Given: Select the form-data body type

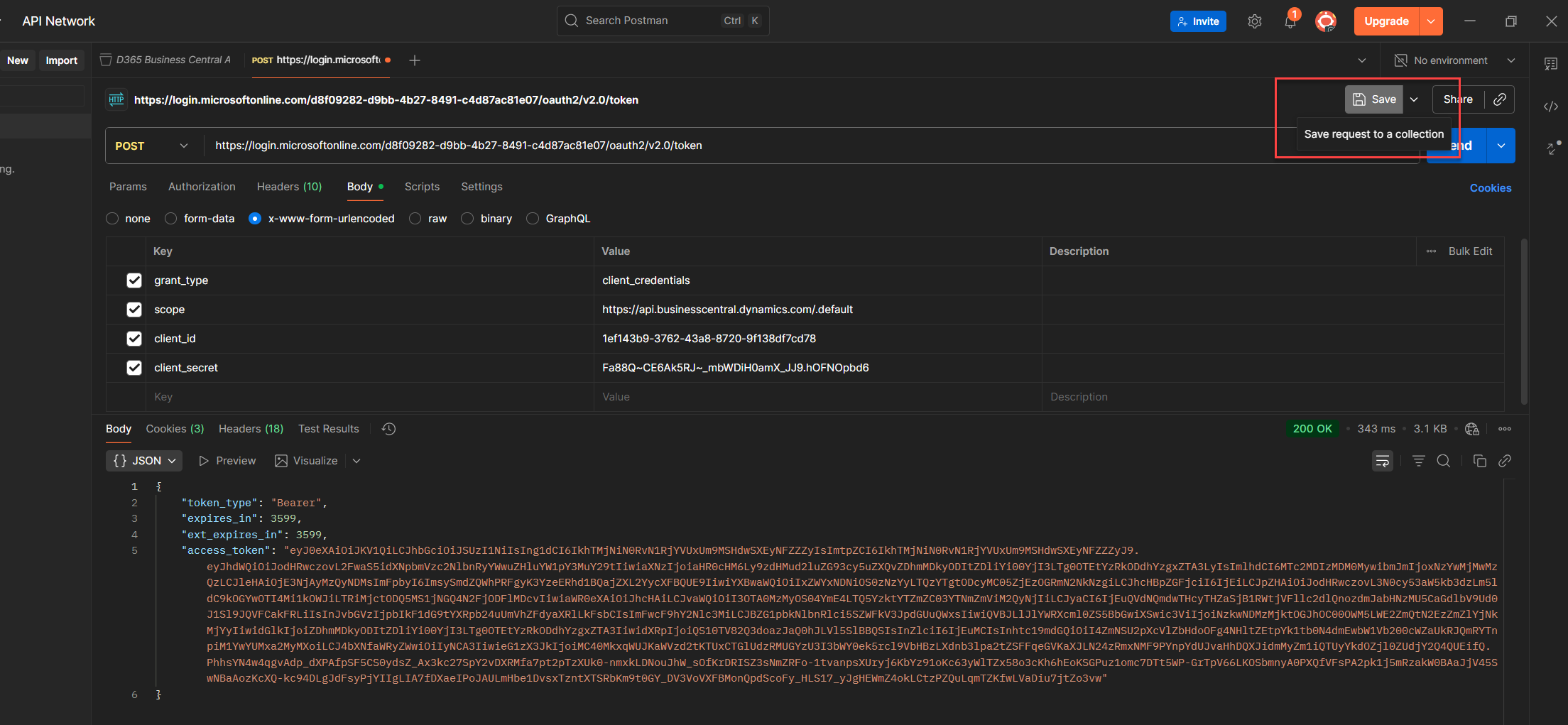Looking at the screenshot, I should pos(170,219).
